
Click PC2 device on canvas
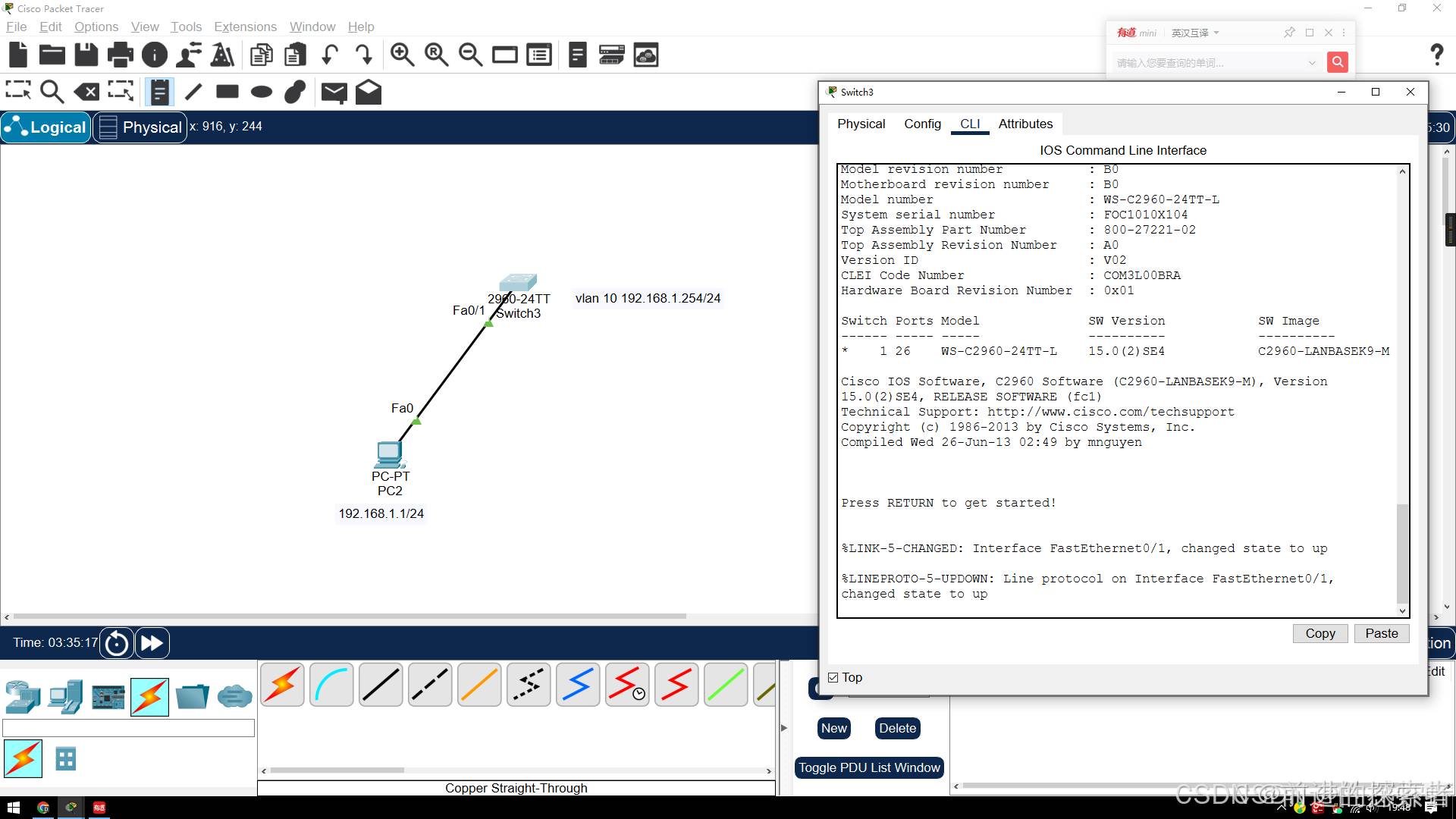(x=390, y=454)
